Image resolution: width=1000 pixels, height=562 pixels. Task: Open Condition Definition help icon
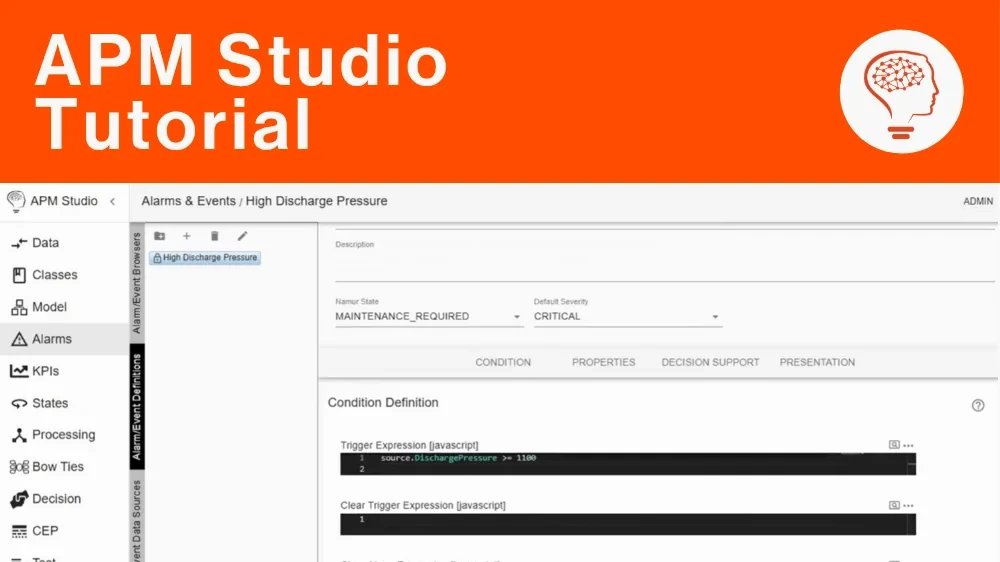978,405
